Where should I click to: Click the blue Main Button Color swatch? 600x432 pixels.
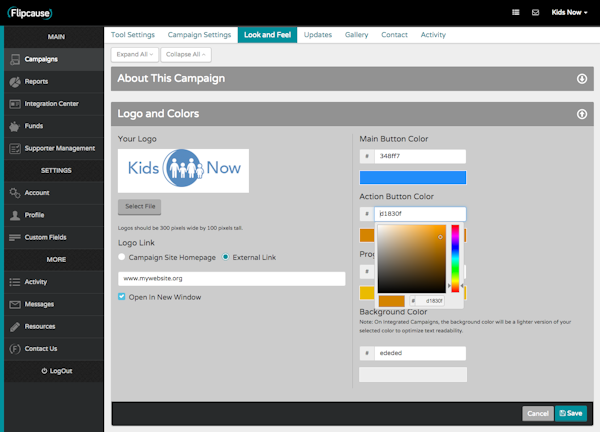[412, 177]
